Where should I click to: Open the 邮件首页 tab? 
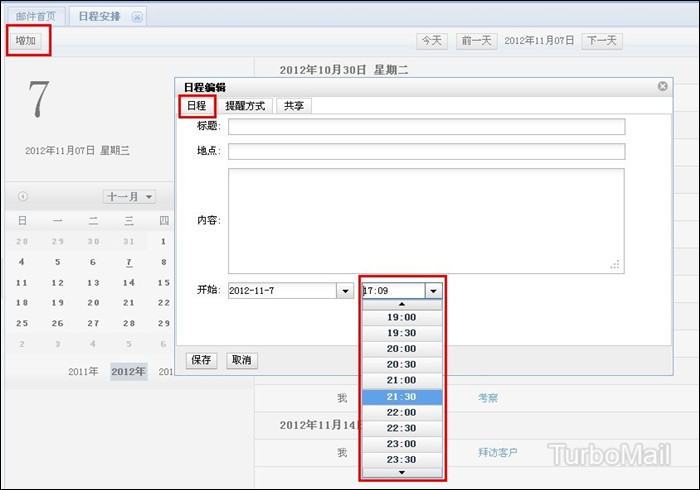click(35, 16)
